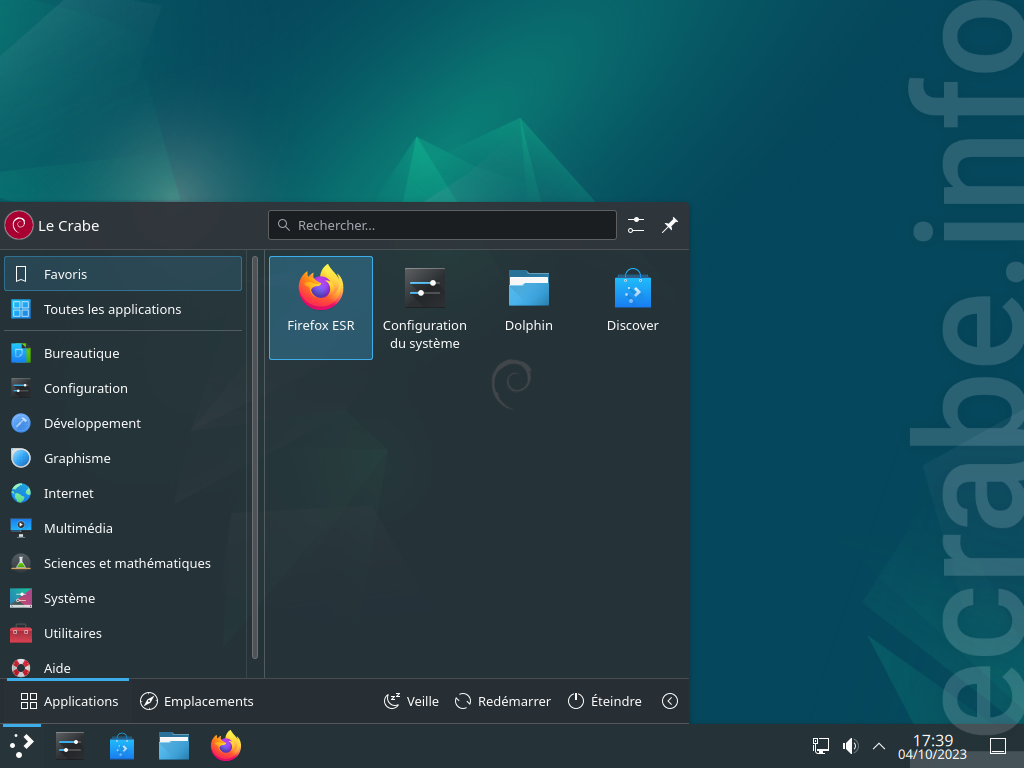Select Toutes les applications
1024x768 pixels.
pyautogui.click(x=123, y=309)
